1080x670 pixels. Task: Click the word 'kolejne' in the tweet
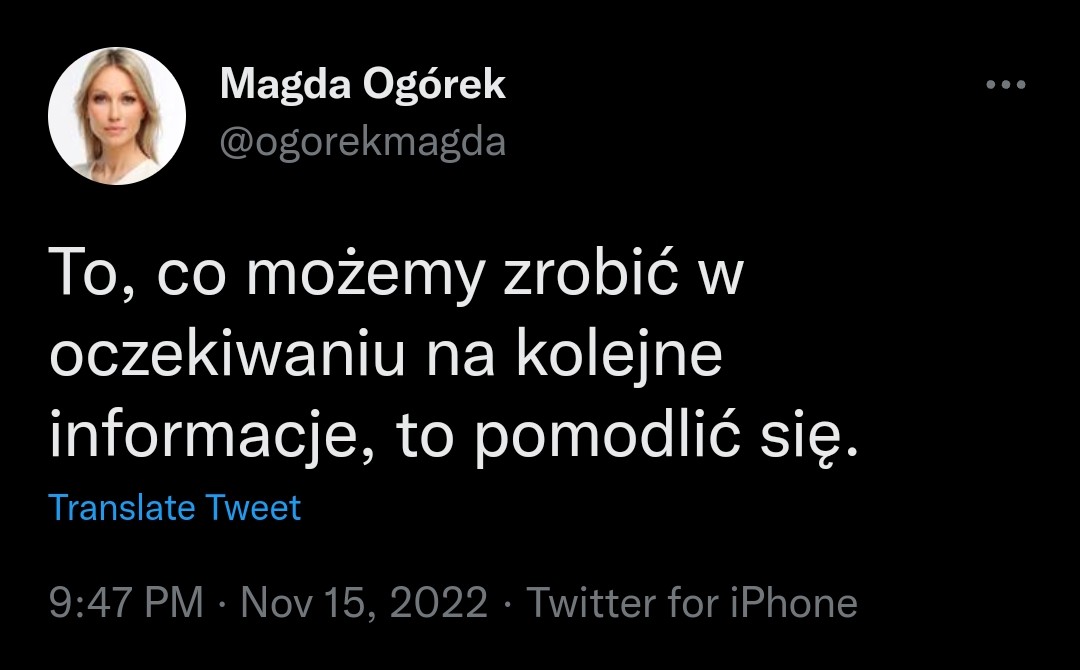(x=619, y=356)
